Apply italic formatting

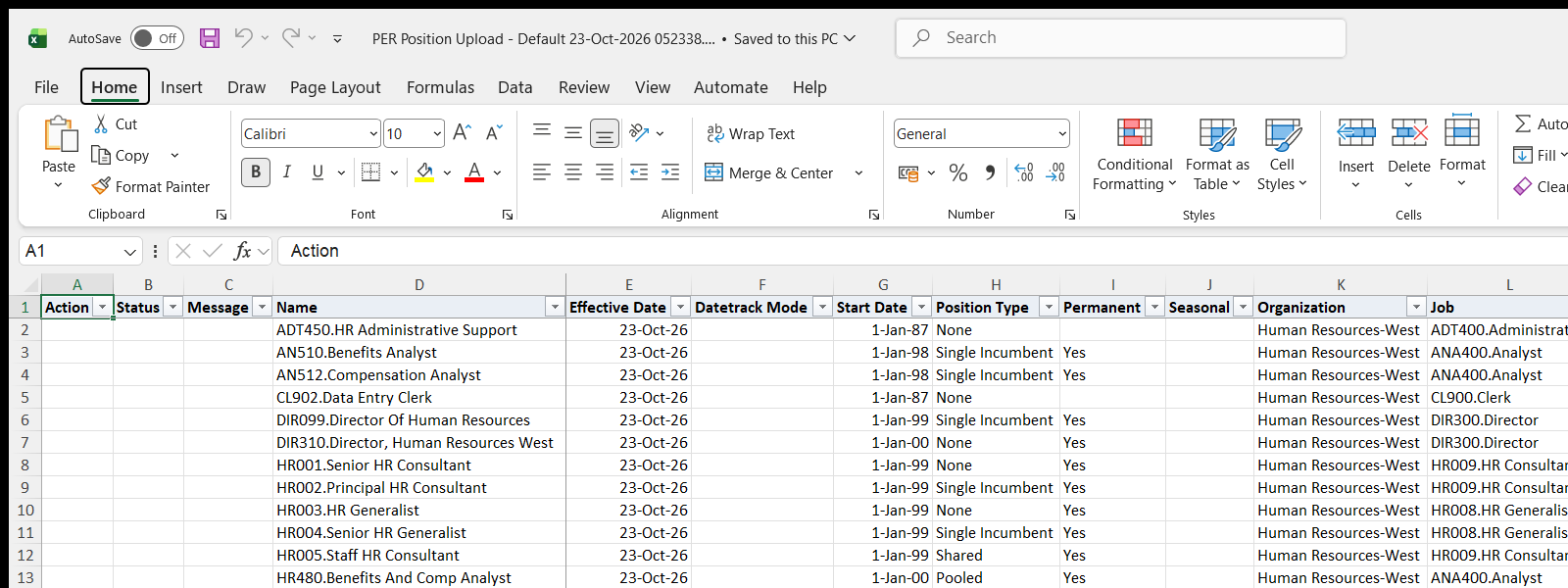(286, 172)
